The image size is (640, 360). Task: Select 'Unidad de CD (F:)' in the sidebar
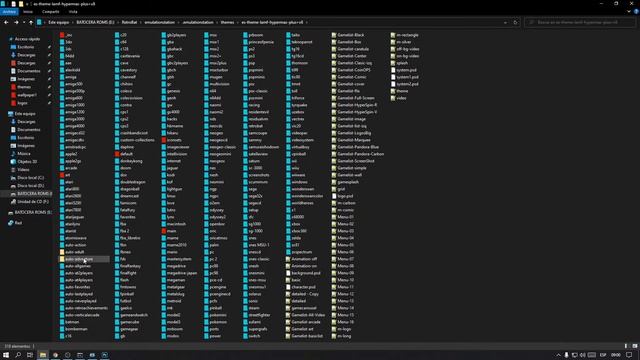click(x=33, y=202)
